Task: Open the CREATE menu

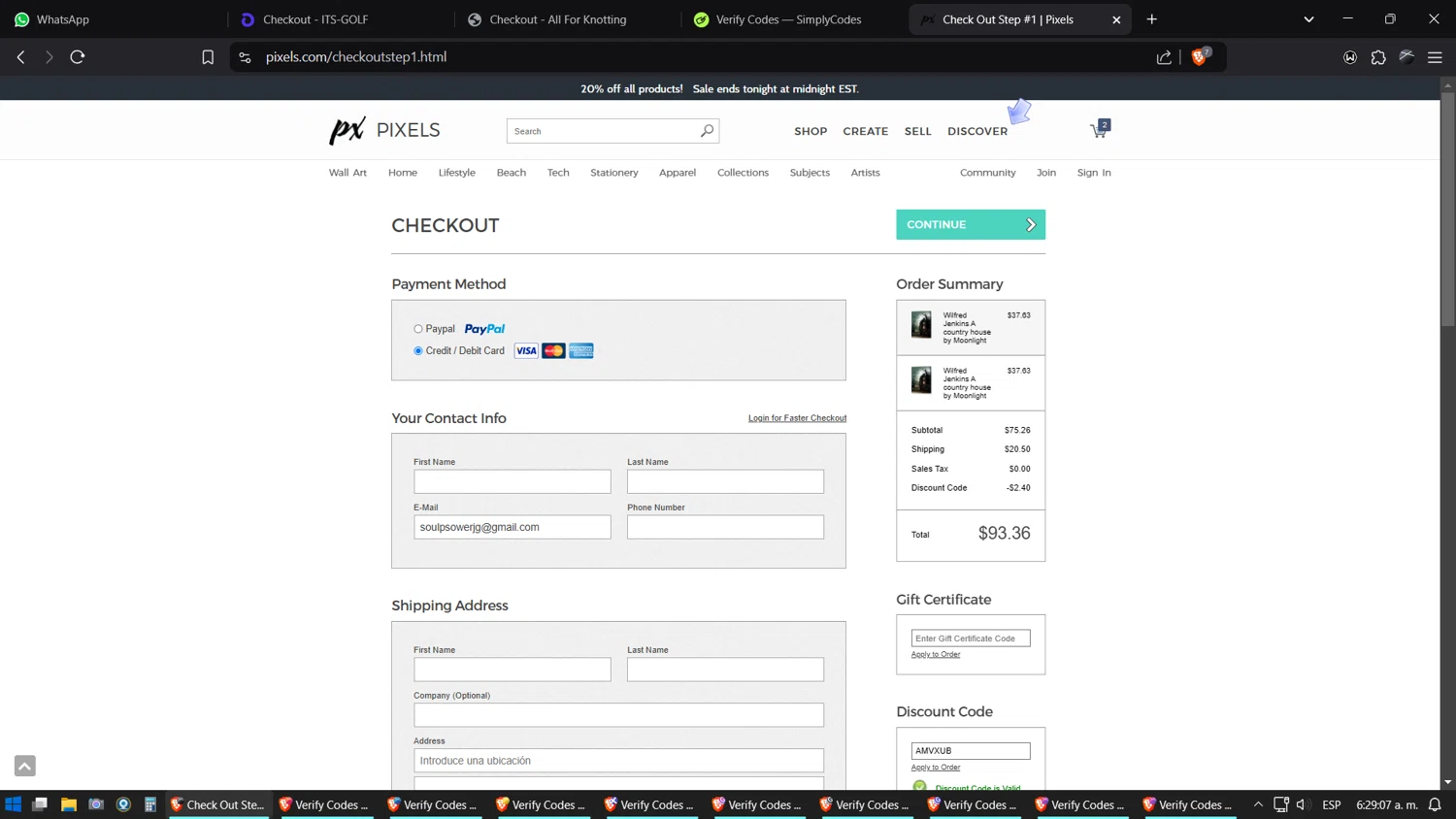Action: [865, 131]
